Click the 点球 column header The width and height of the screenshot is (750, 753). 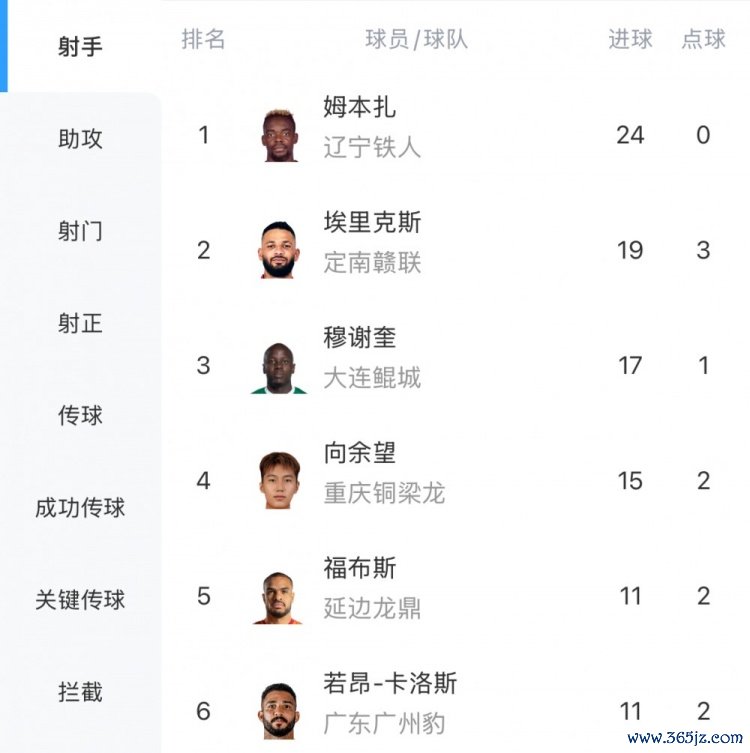[703, 39]
